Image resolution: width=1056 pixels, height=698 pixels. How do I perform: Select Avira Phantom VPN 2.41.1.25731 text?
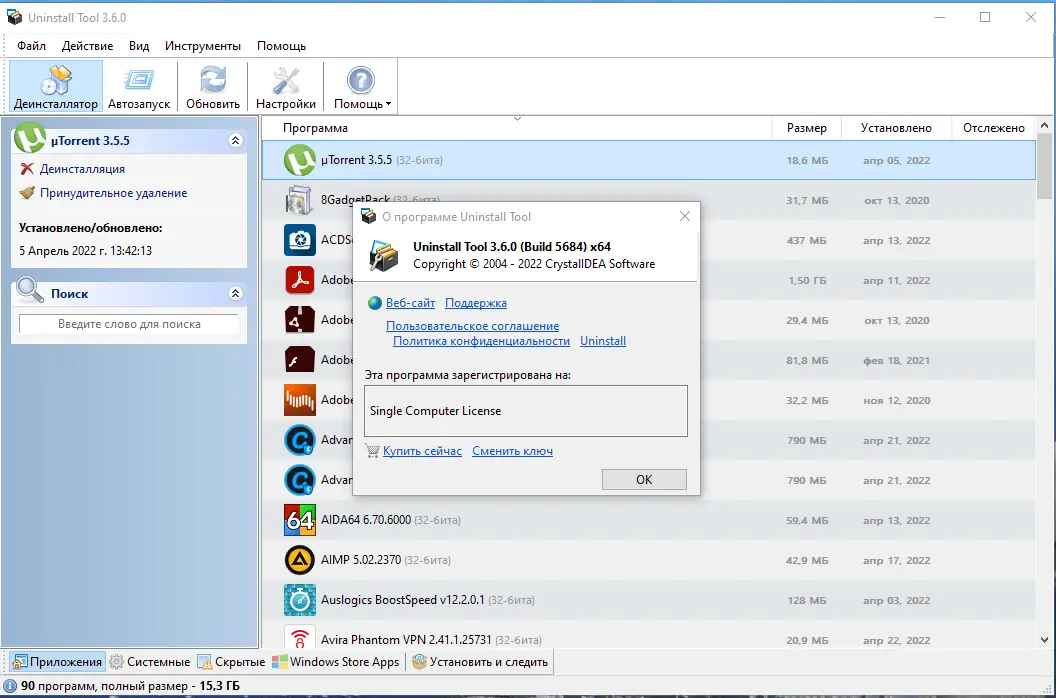click(x=406, y=640)
